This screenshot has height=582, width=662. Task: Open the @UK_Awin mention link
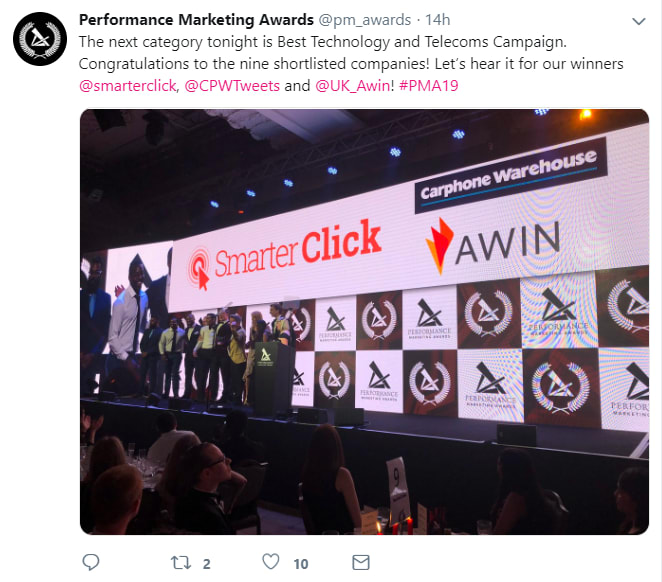point(353,86)
